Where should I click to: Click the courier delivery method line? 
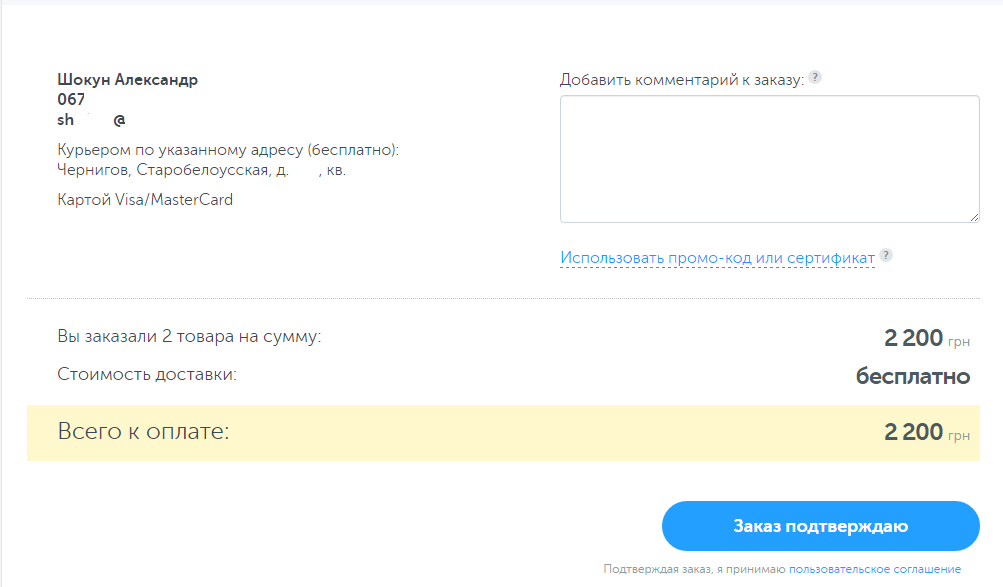(x=228, y=150)
